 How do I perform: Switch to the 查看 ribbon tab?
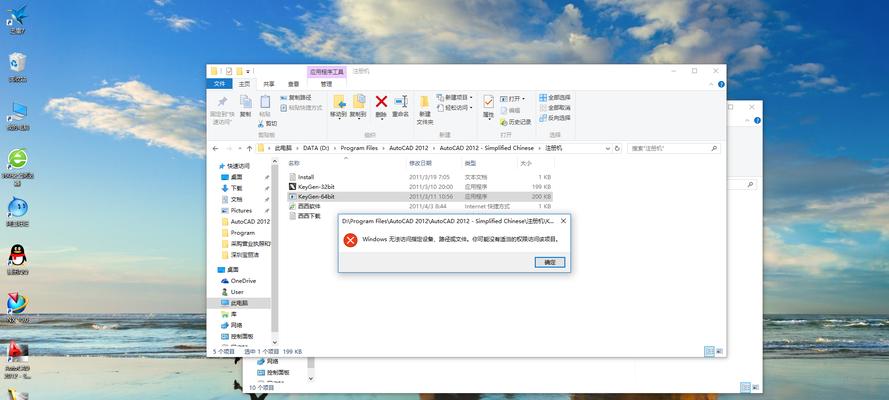point(293,84)
